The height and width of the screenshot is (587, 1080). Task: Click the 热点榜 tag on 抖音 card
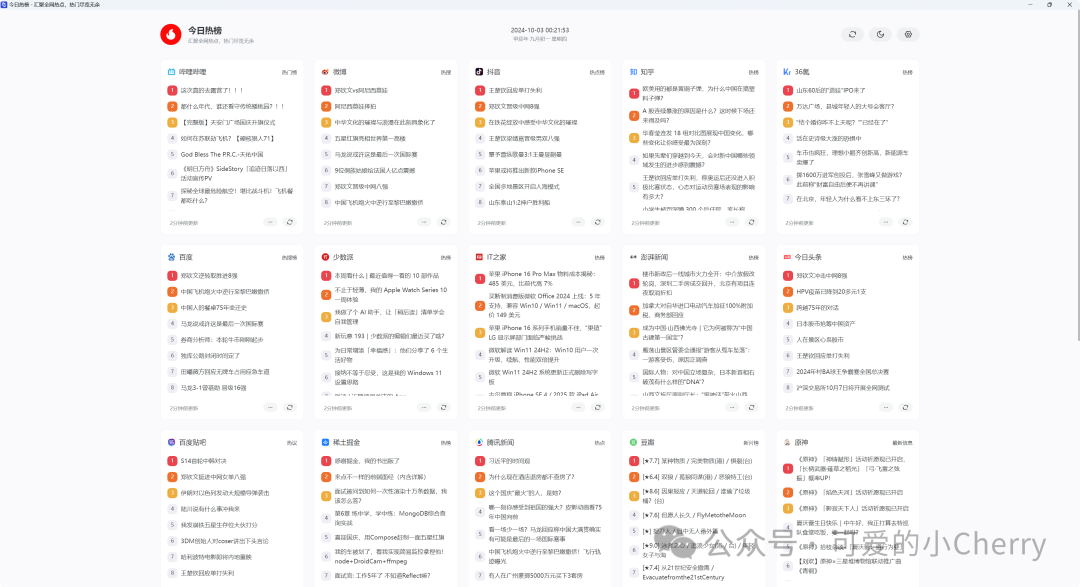click(597, 72)
